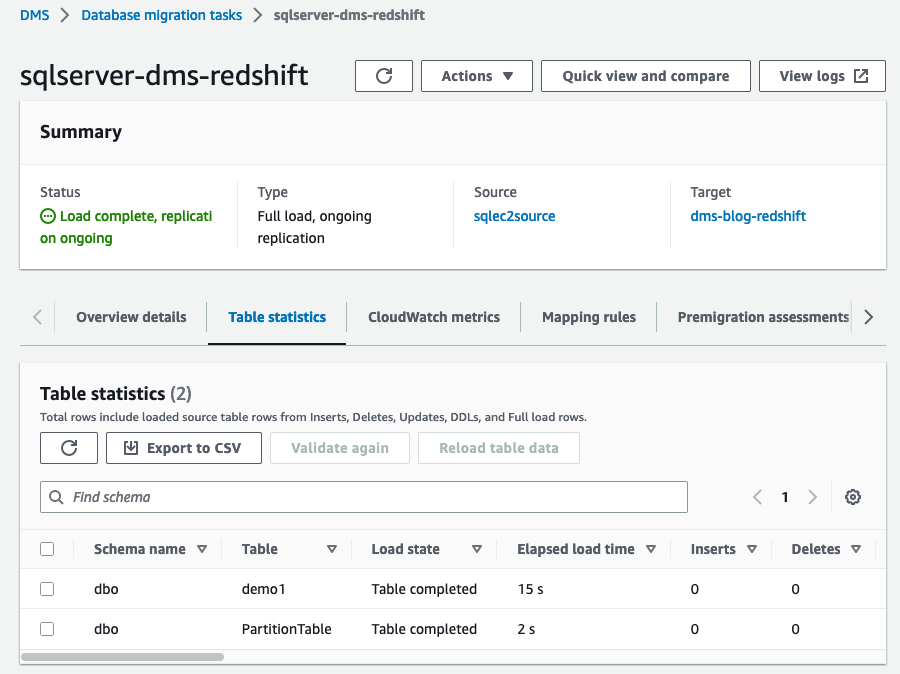Switch to the CloudWatch metrics tab

point(433,317)
